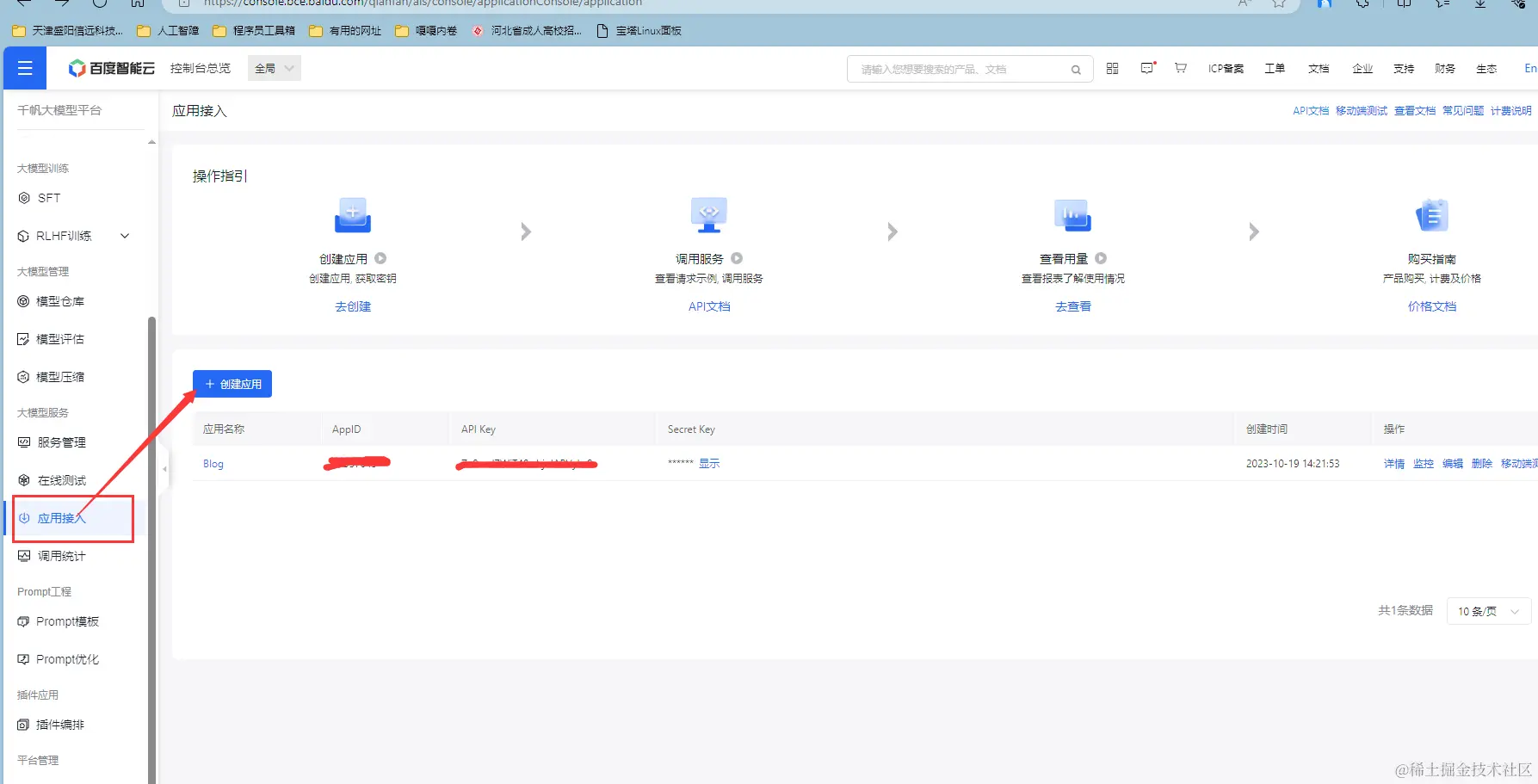Open the 财务 header menu
Viewport: 1538px width, 784px height.
(x=1445, y=69)
